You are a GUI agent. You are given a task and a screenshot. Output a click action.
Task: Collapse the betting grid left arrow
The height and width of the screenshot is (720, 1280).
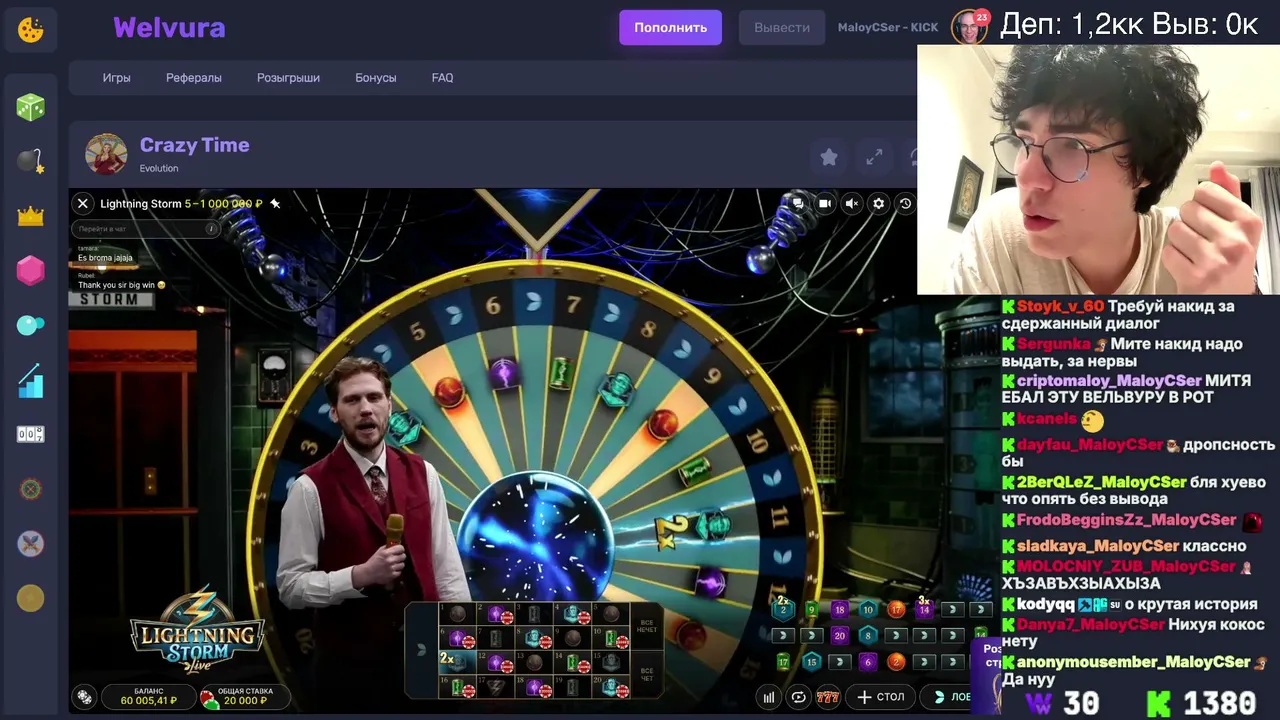click(x=422, y=650)
